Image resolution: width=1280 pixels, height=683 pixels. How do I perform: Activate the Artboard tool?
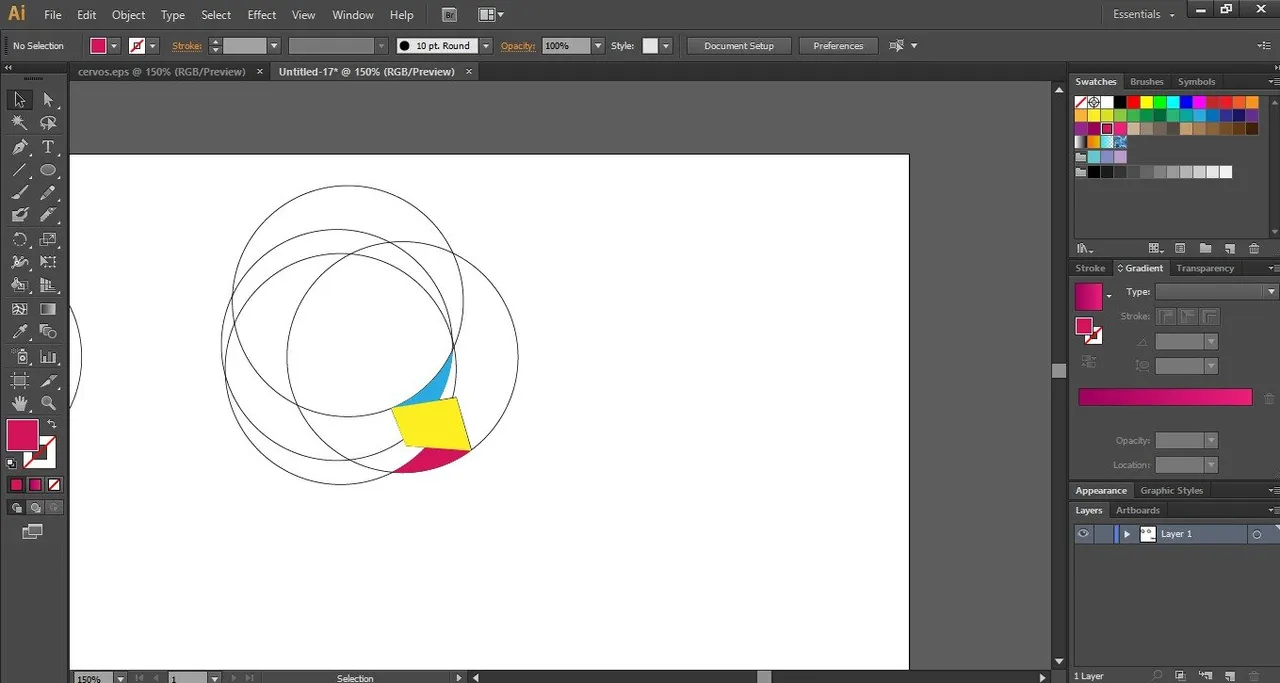[x=19, y=380]
